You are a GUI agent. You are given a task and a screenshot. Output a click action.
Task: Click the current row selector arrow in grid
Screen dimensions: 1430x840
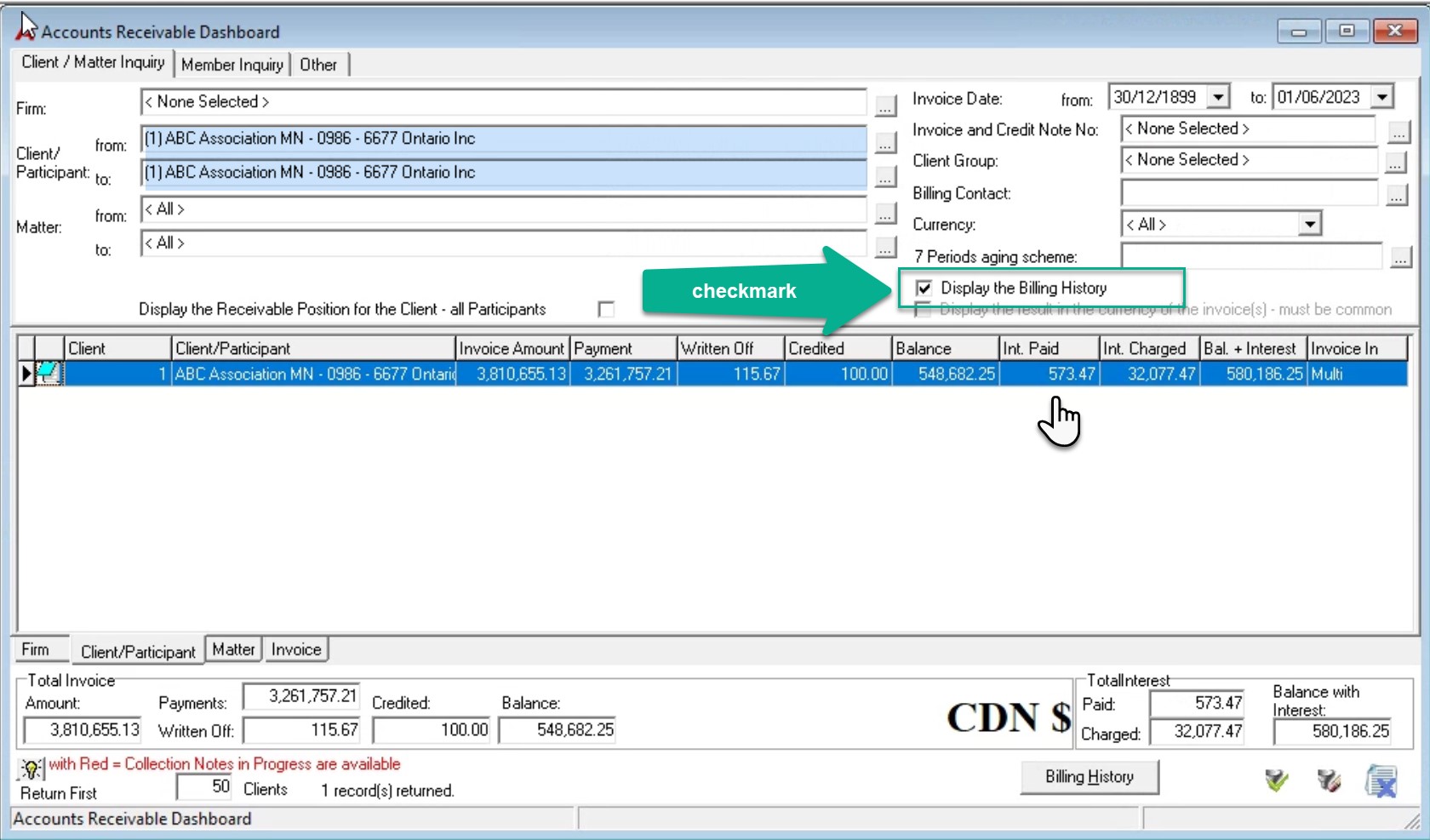click(x=26, y=373)
